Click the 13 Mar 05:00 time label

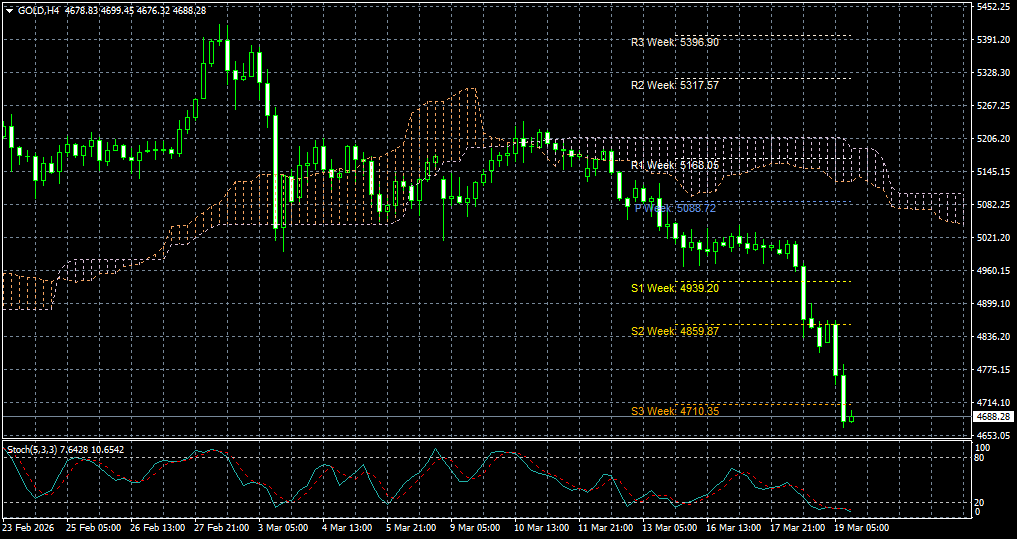click(669, 528)
